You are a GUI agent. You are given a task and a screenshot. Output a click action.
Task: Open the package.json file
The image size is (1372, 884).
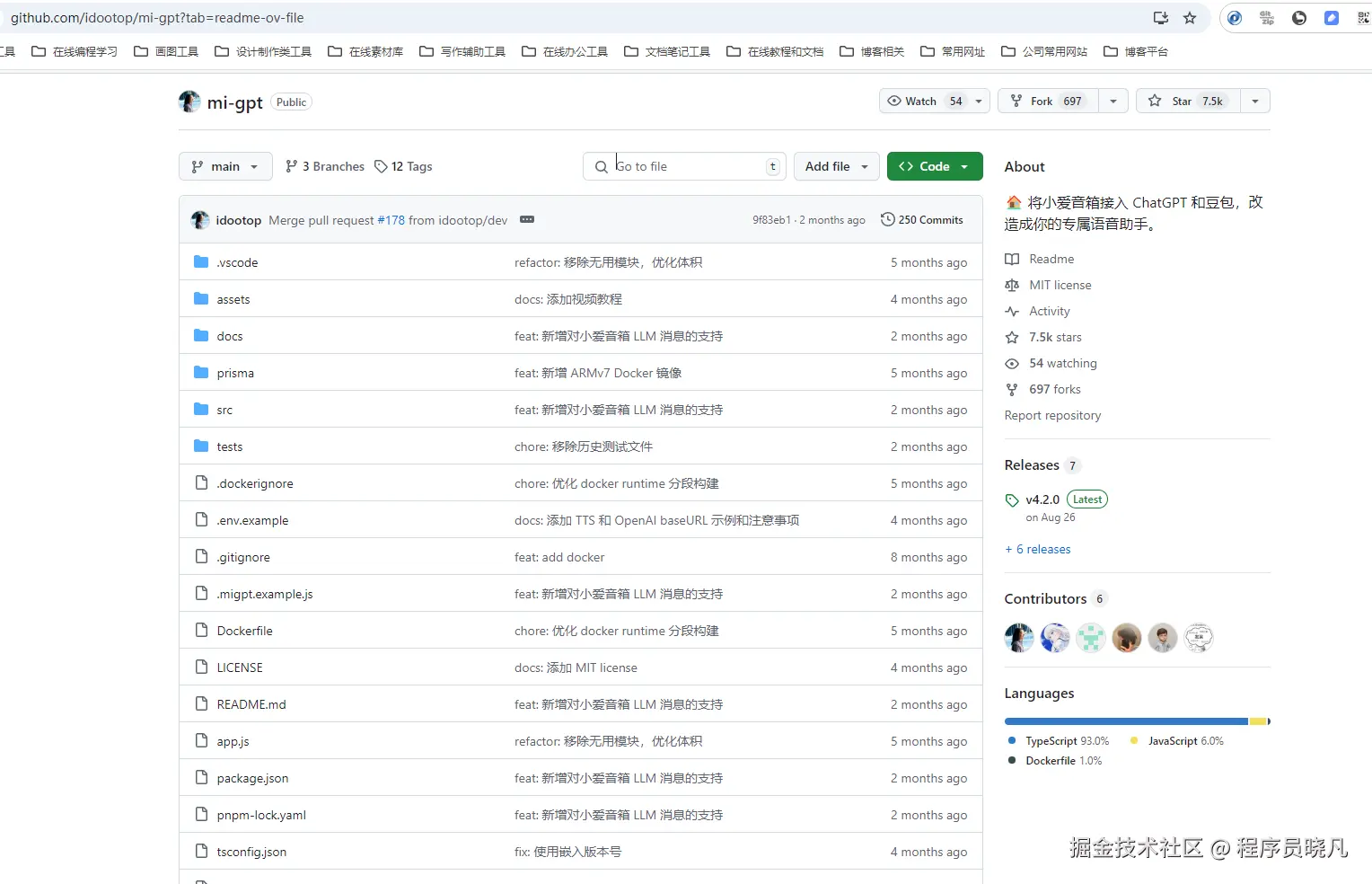252,778
